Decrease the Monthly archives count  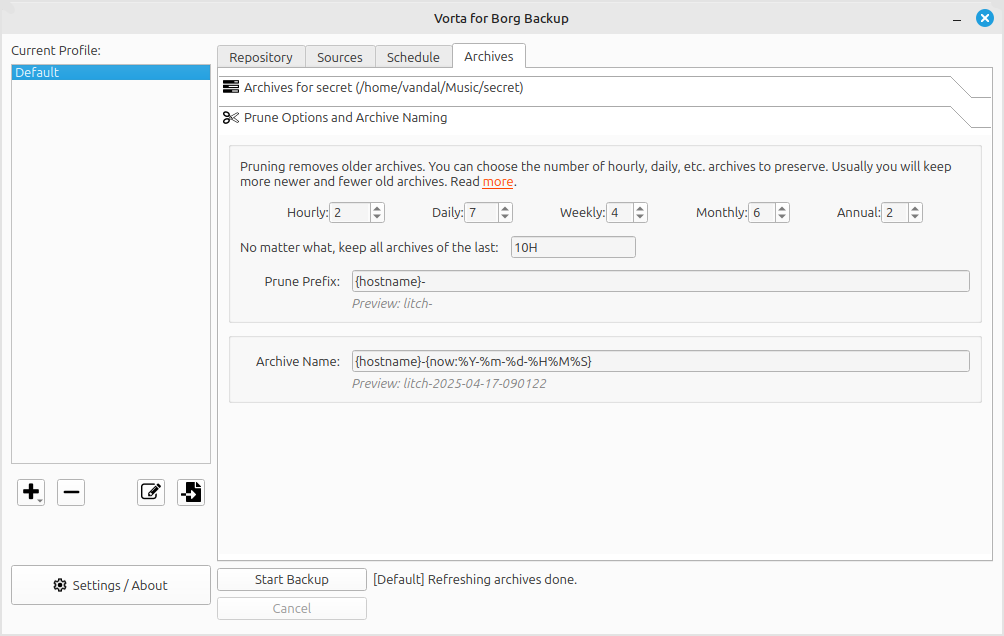tap(782, 217)
